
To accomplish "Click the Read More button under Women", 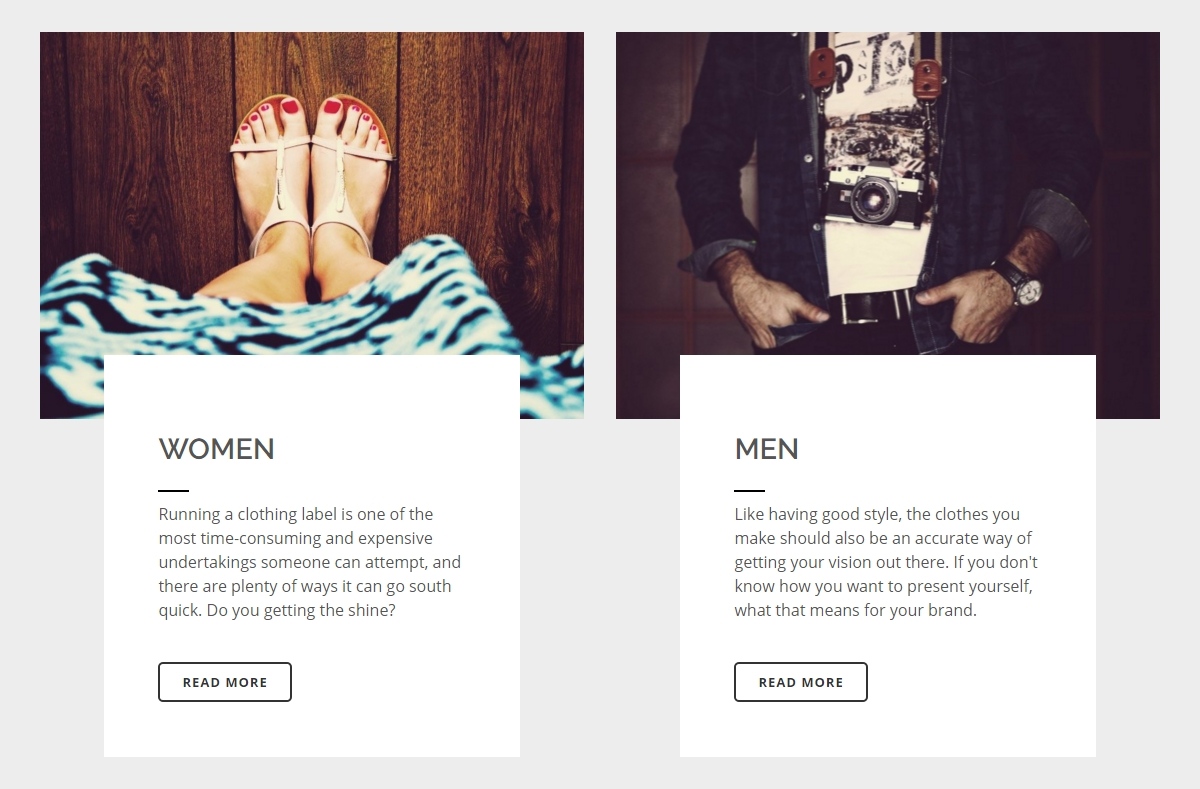I will (x=225, y=682).
